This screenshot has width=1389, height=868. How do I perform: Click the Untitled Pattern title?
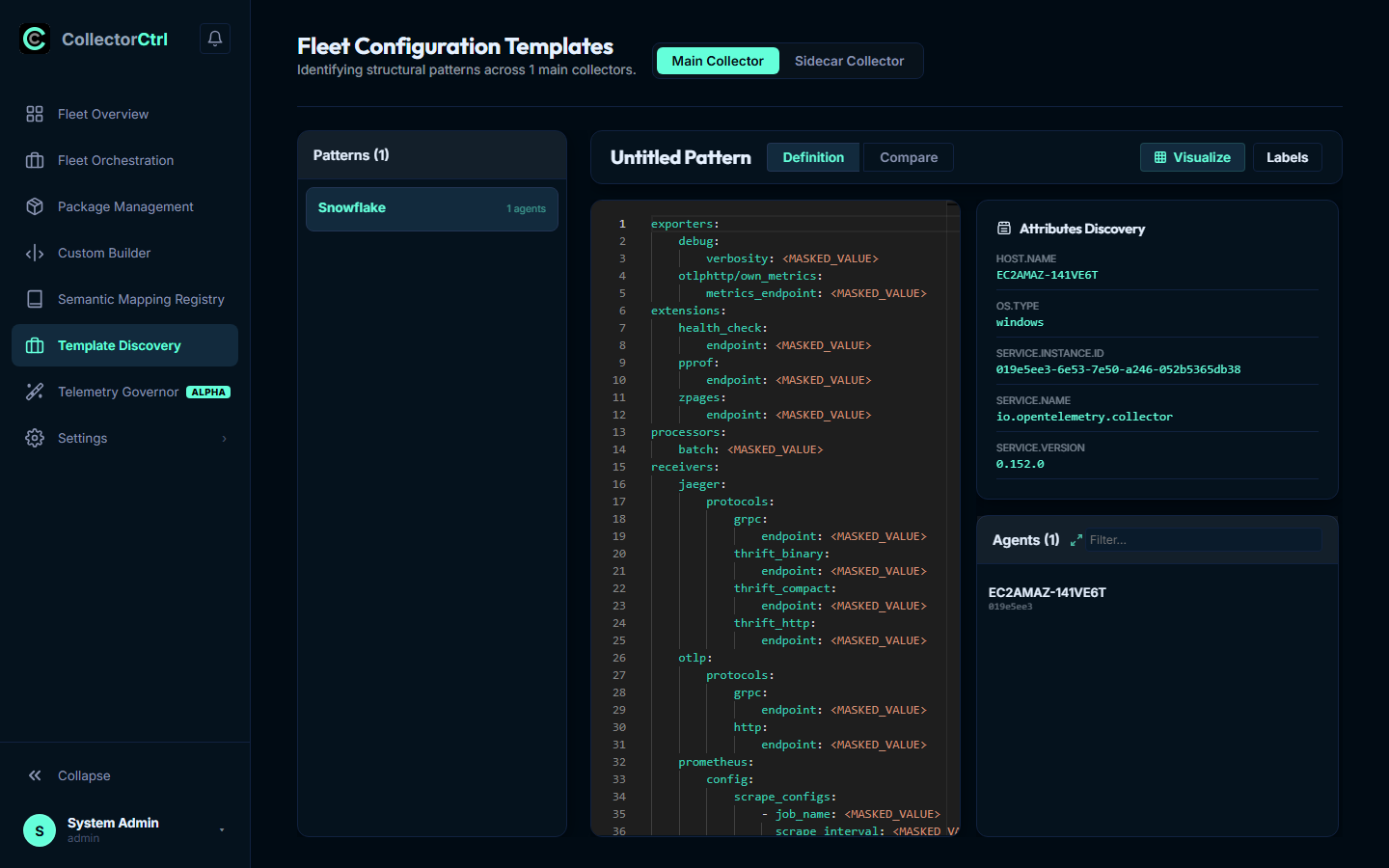pyautogui.click(x=681, y=157)
